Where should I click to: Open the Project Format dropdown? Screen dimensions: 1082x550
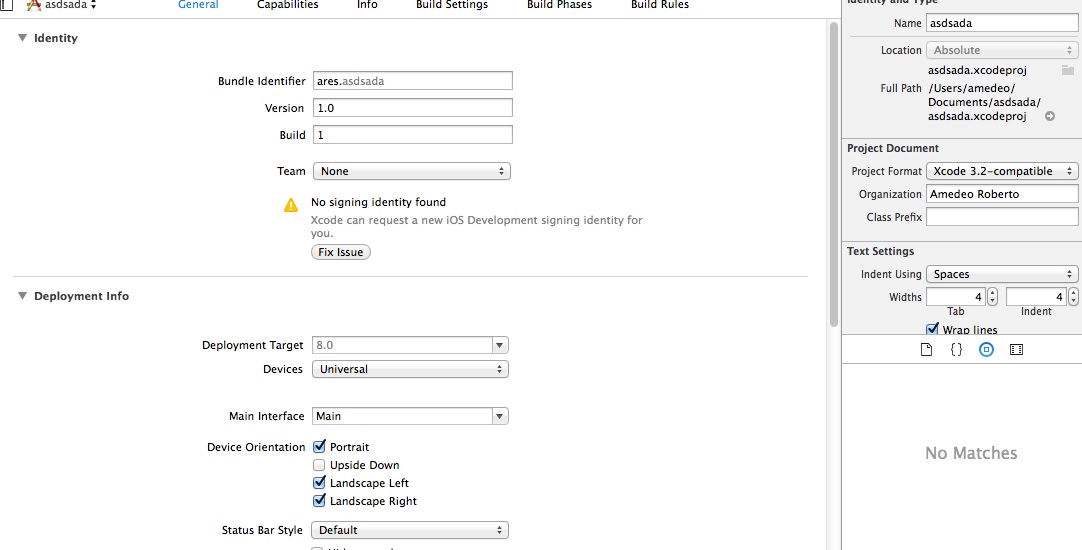pyautogui.click(x=1002, y=171)
